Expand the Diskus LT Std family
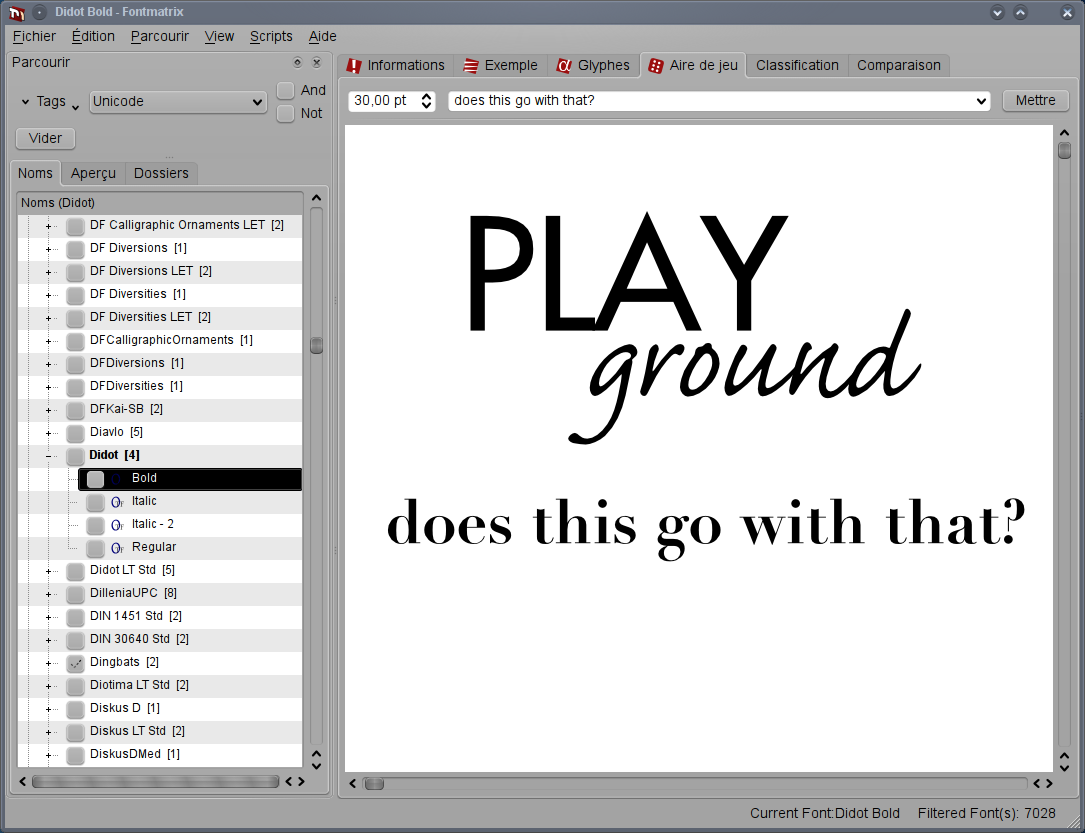1085x833 pixels. 48,731
